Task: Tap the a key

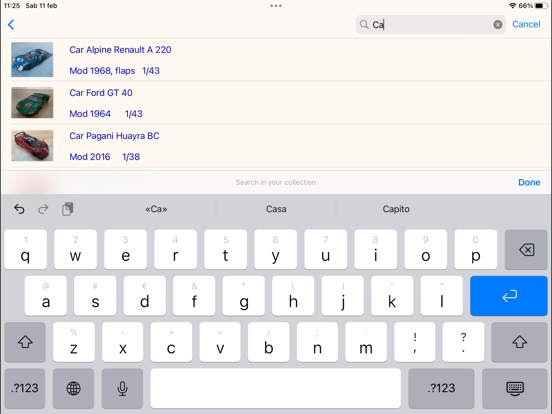Action: tap(46, 296)
